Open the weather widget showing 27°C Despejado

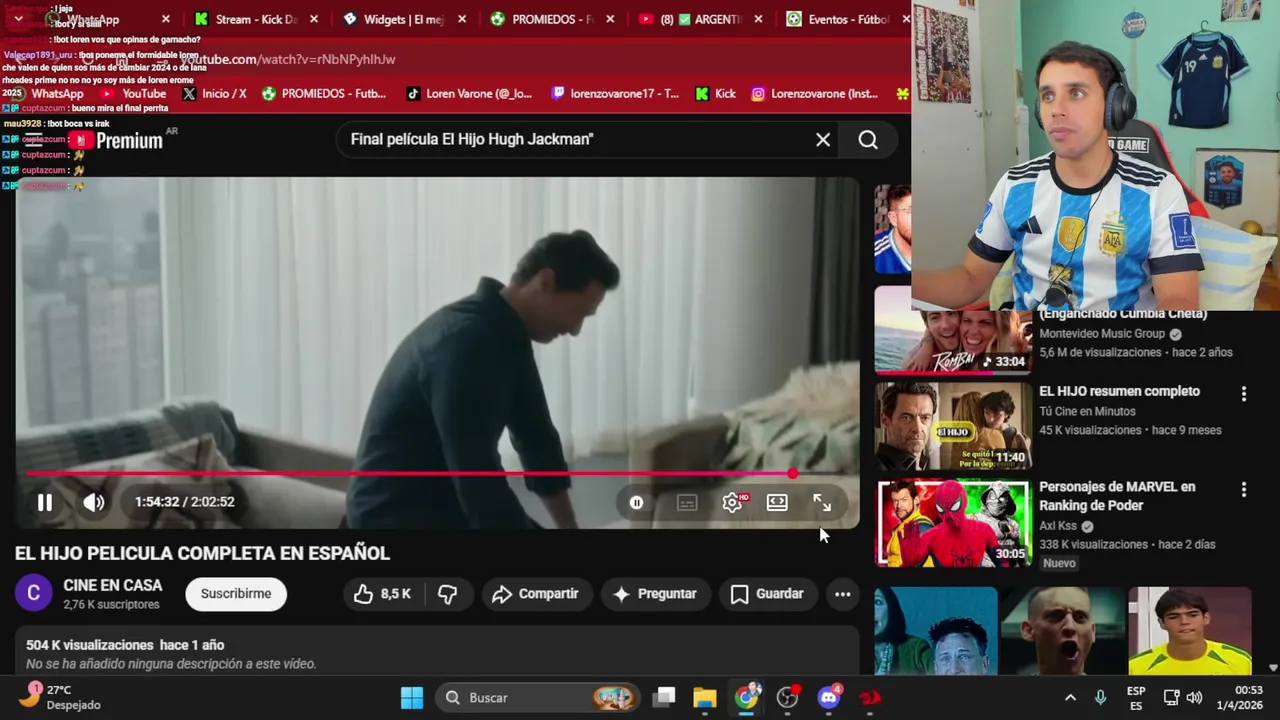[x=60, y=698]
